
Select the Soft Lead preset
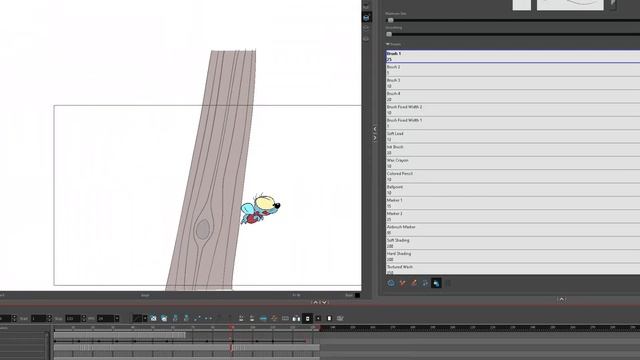513,136
